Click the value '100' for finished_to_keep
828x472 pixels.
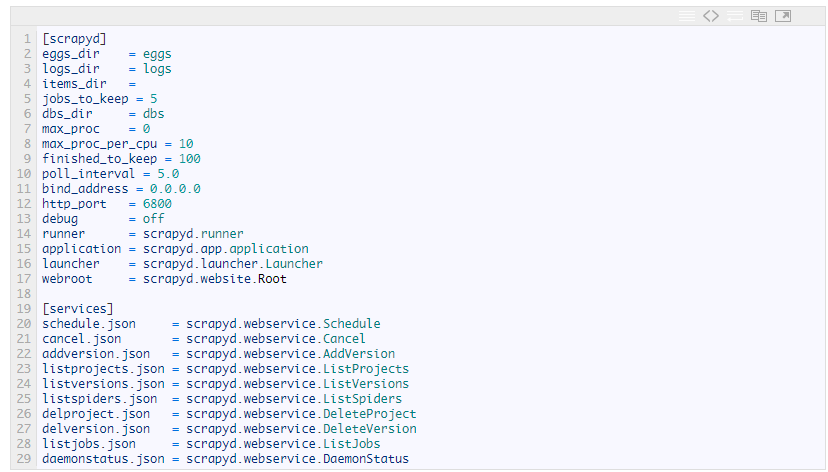click(x=190, y=159)
